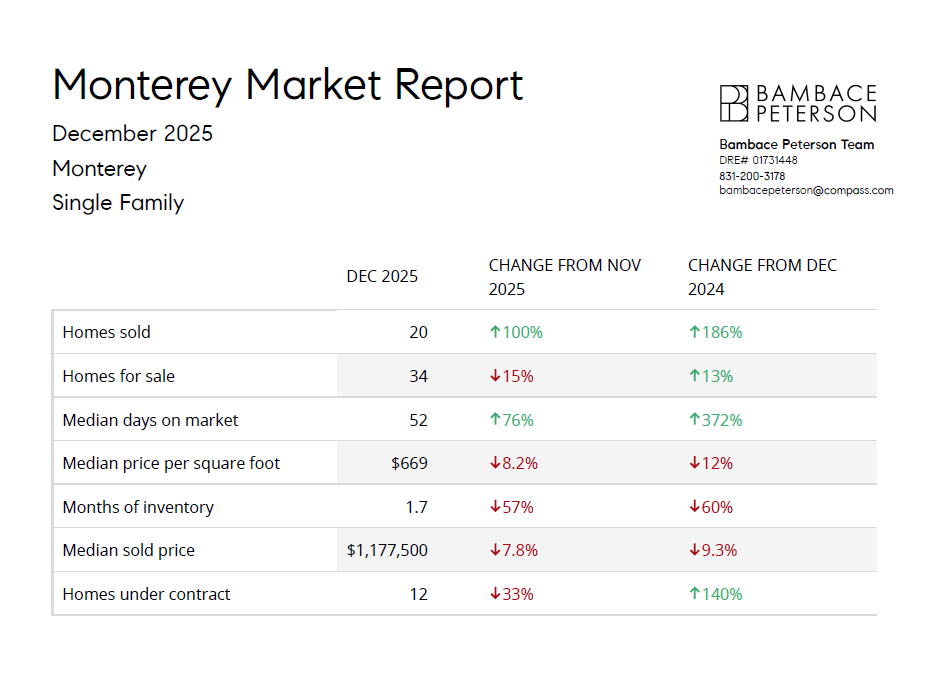
Task: Click the red down arrow beside 15%
Action: click(x=494, y=377)
